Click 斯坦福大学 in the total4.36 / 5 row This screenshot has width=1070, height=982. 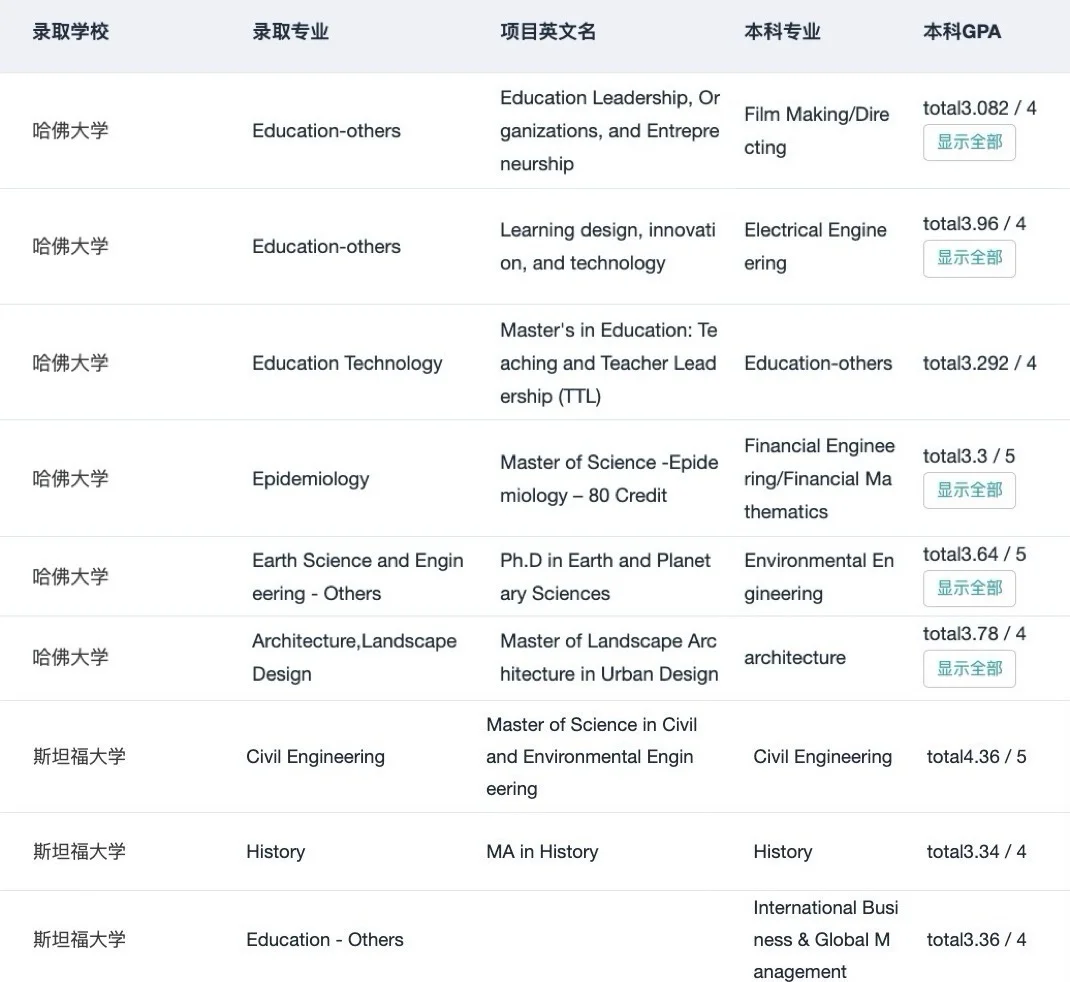click(80, 756)
